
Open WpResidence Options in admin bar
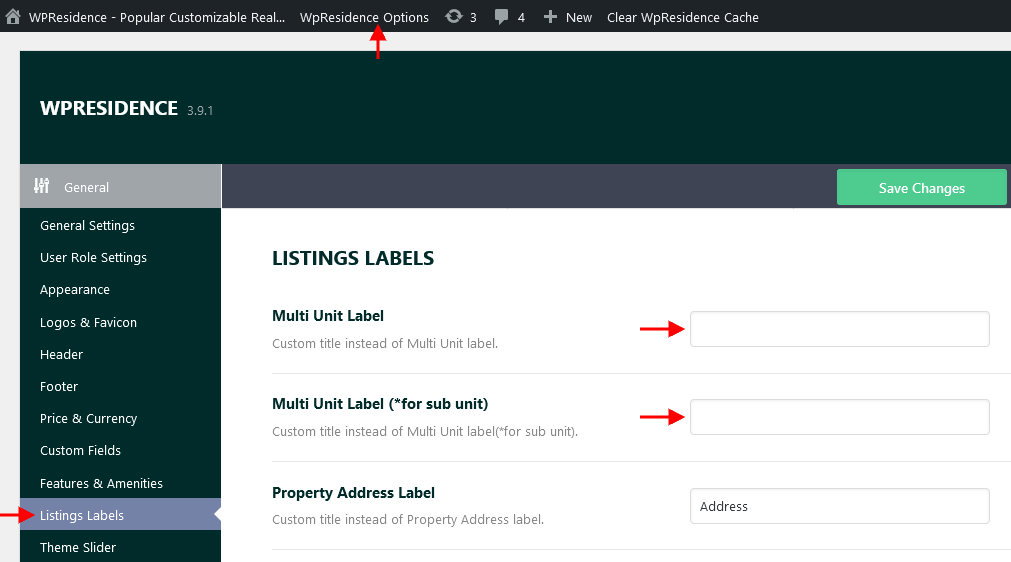coord(364,17)
